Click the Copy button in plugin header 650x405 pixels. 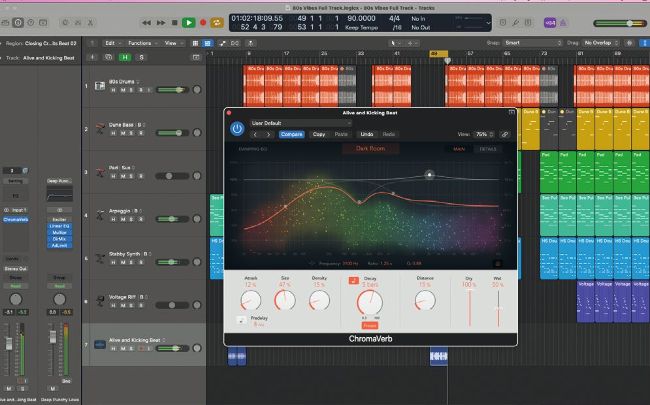[x=319, y=134]
